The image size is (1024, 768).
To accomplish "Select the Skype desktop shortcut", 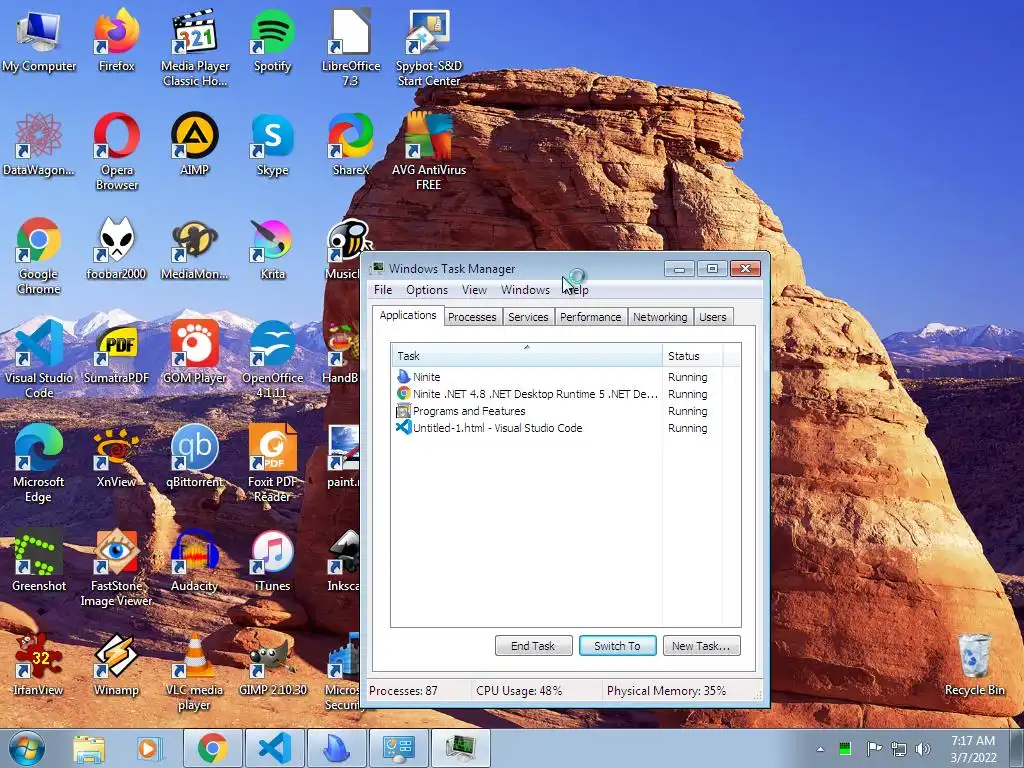I will tap(272, 145).
